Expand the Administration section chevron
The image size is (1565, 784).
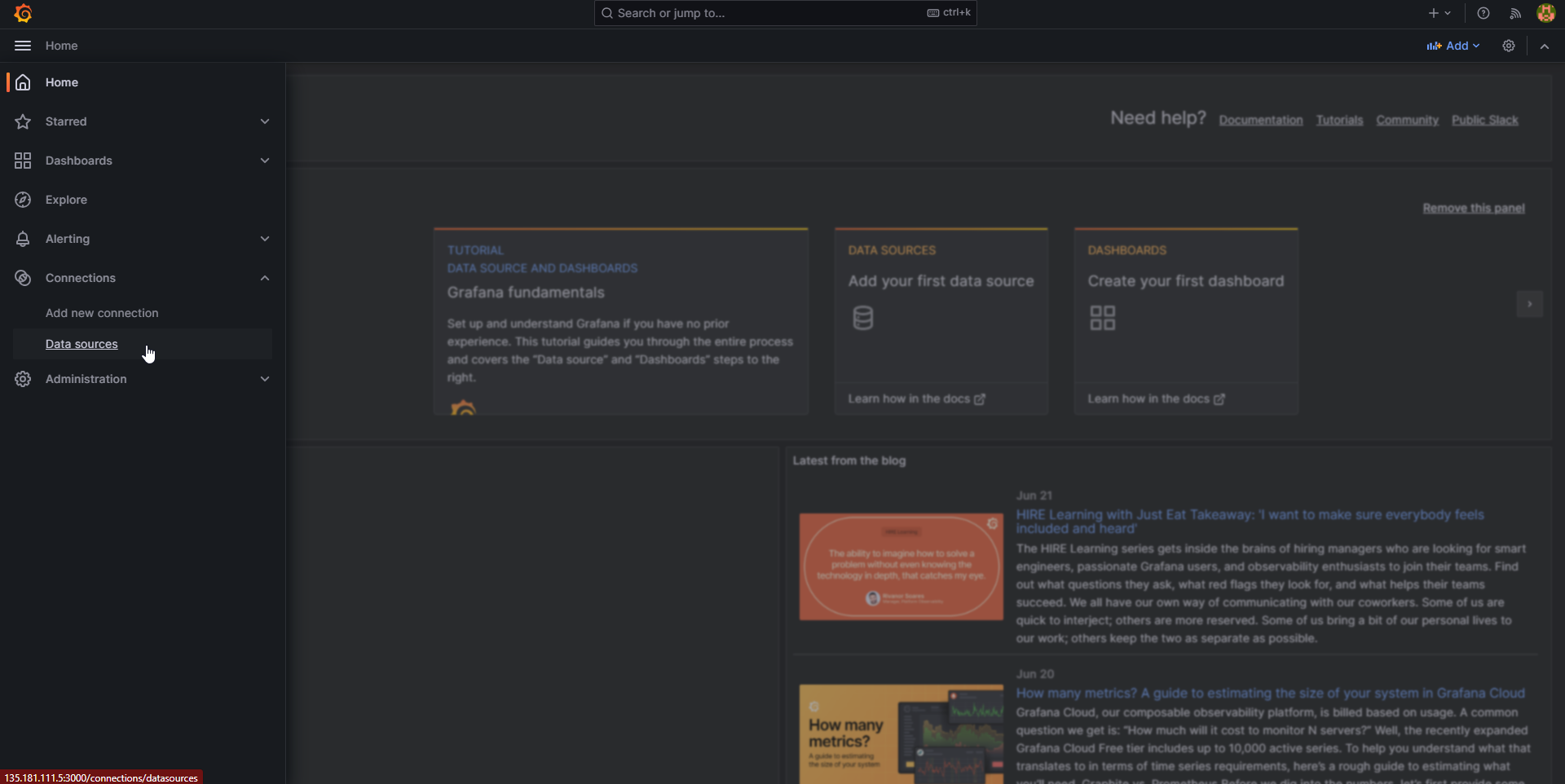point(265,379)
